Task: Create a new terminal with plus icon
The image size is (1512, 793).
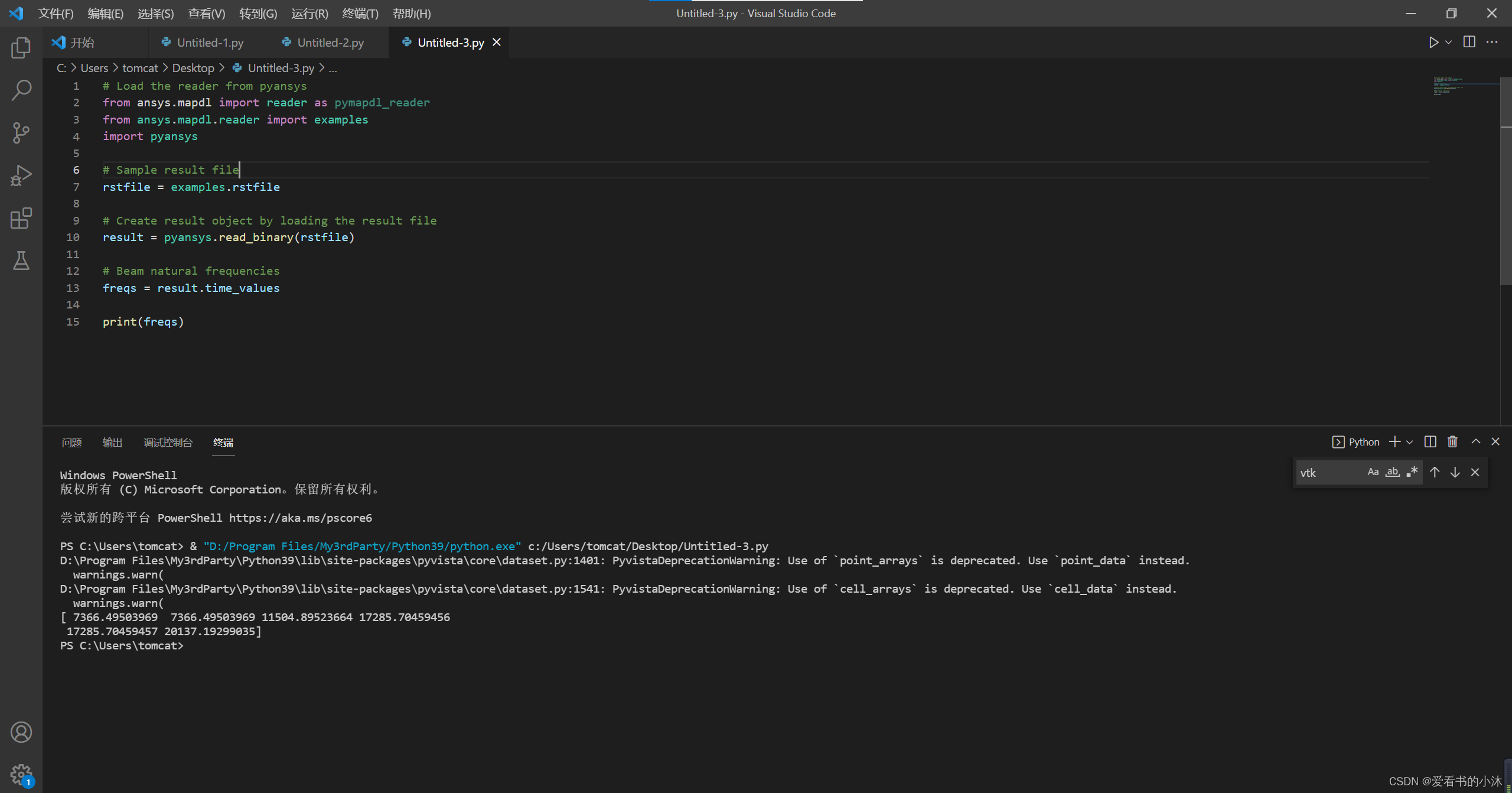Action: click(x=1394, y=442)
